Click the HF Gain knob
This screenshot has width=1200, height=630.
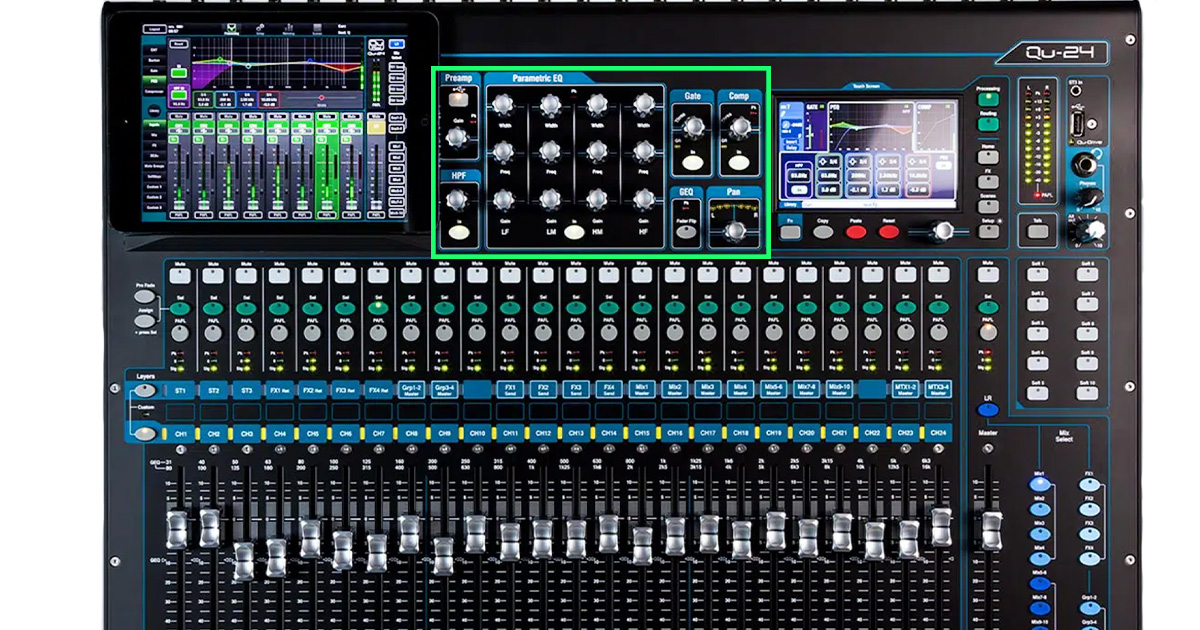pos(644,199)
